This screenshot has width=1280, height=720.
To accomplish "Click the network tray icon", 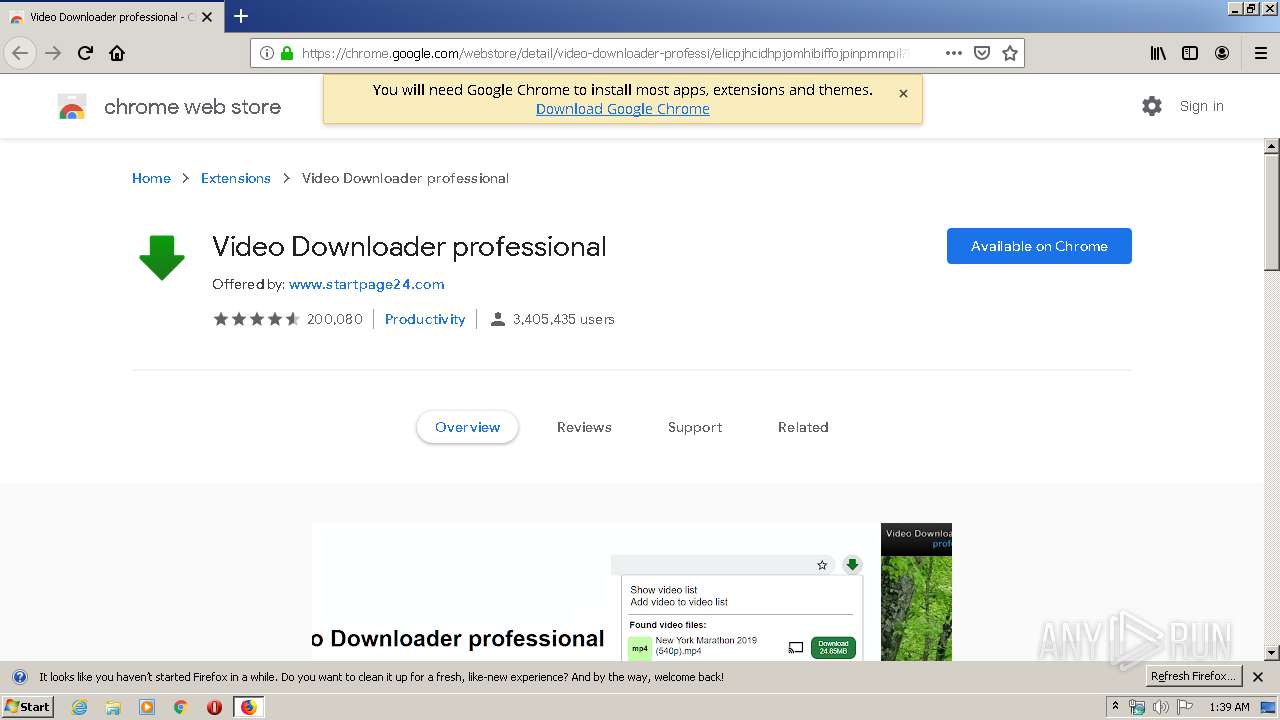I will 1137,707.
